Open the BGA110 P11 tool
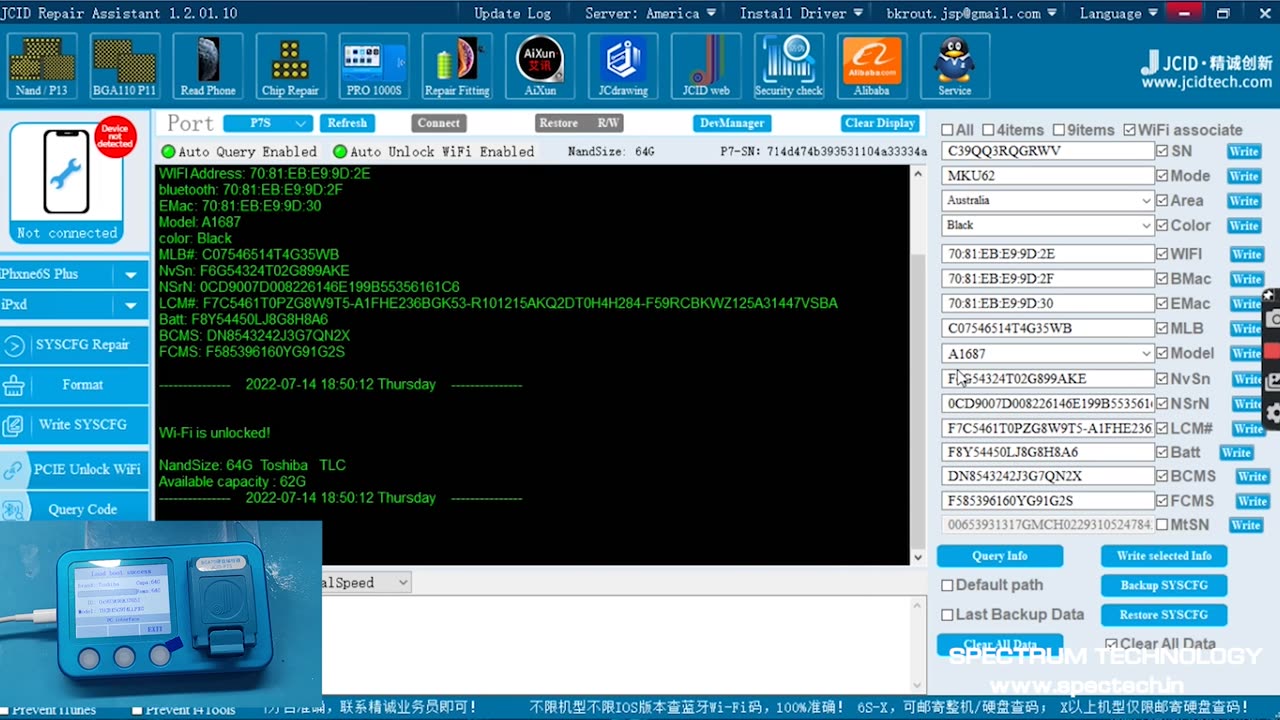 (x=125, y=66)
